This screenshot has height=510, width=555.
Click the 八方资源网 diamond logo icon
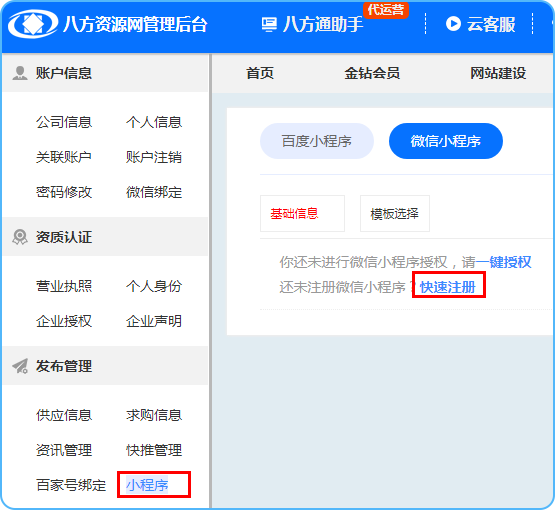33,24
